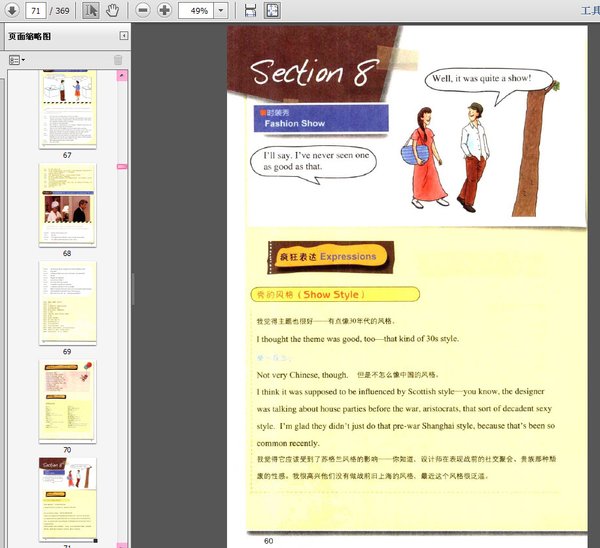Zoom out with the minus button
600x548 pixels.
(x=143, y=11)
